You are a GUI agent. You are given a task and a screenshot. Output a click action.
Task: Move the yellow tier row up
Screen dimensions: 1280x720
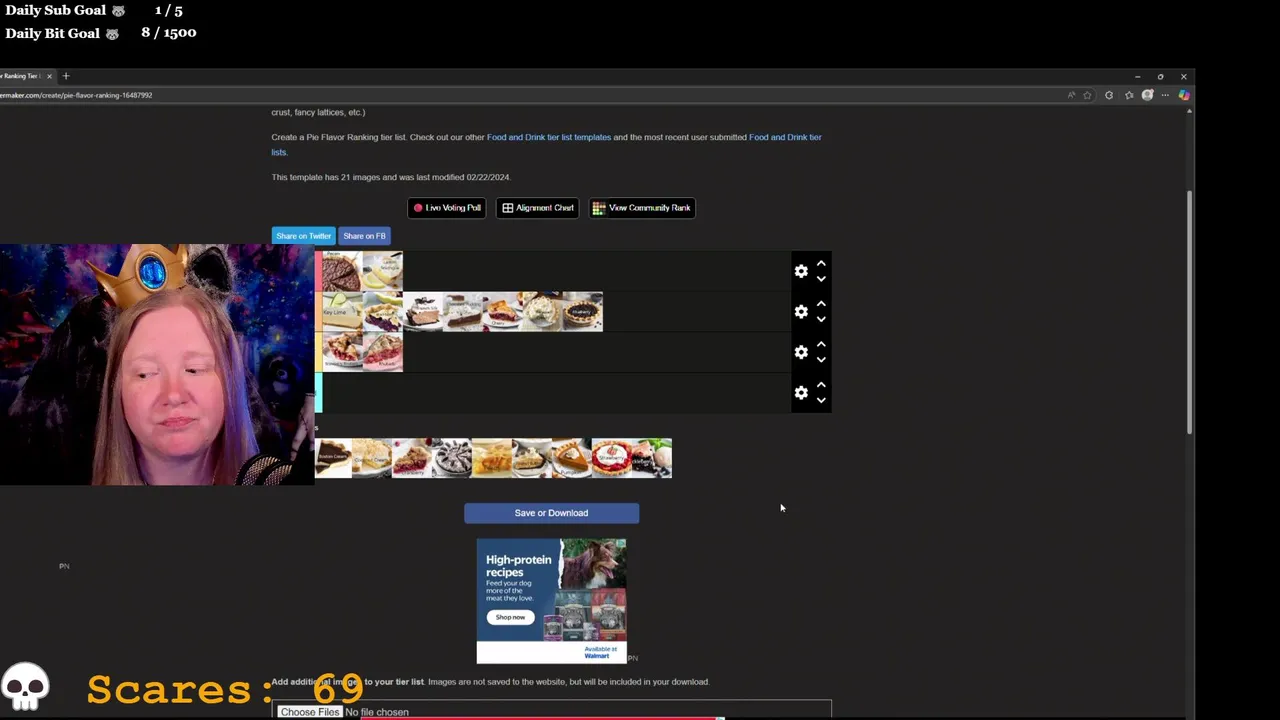pyautogui.click(x=821, y=345)
